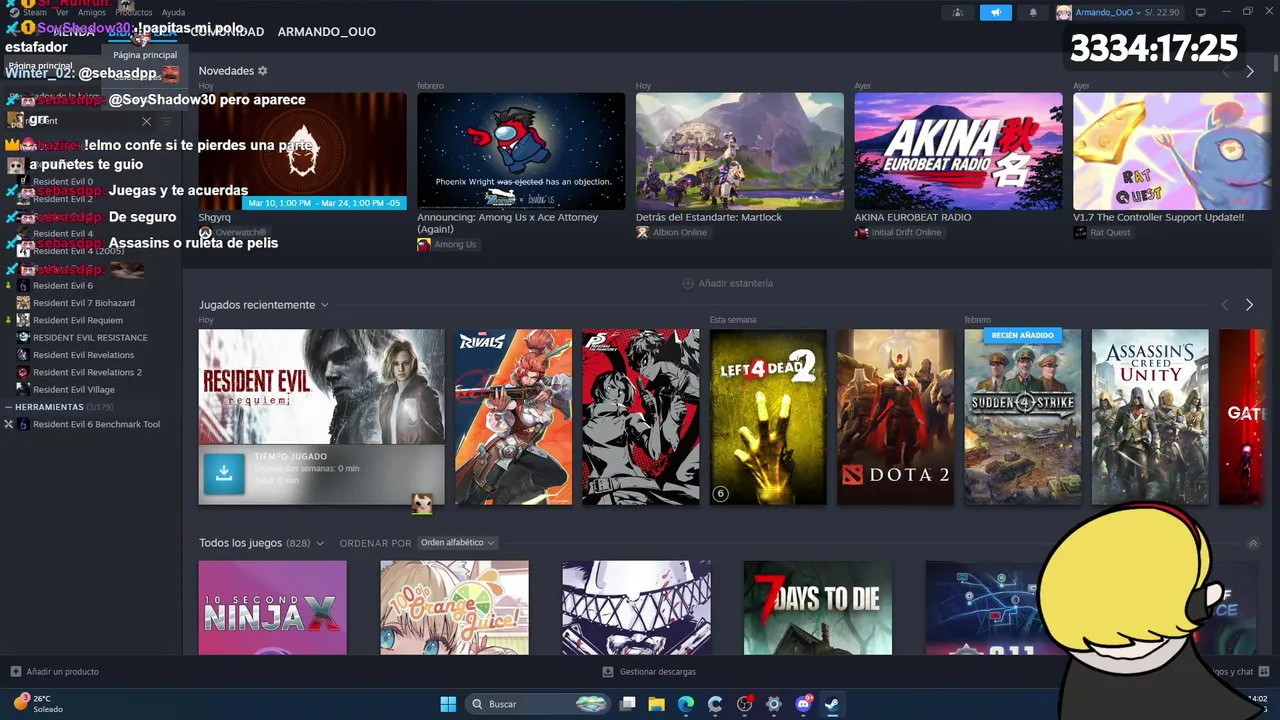Open the Left 4 Dead 2 game cover
This screenshot has height=720, width=1280.
point(768,417)
